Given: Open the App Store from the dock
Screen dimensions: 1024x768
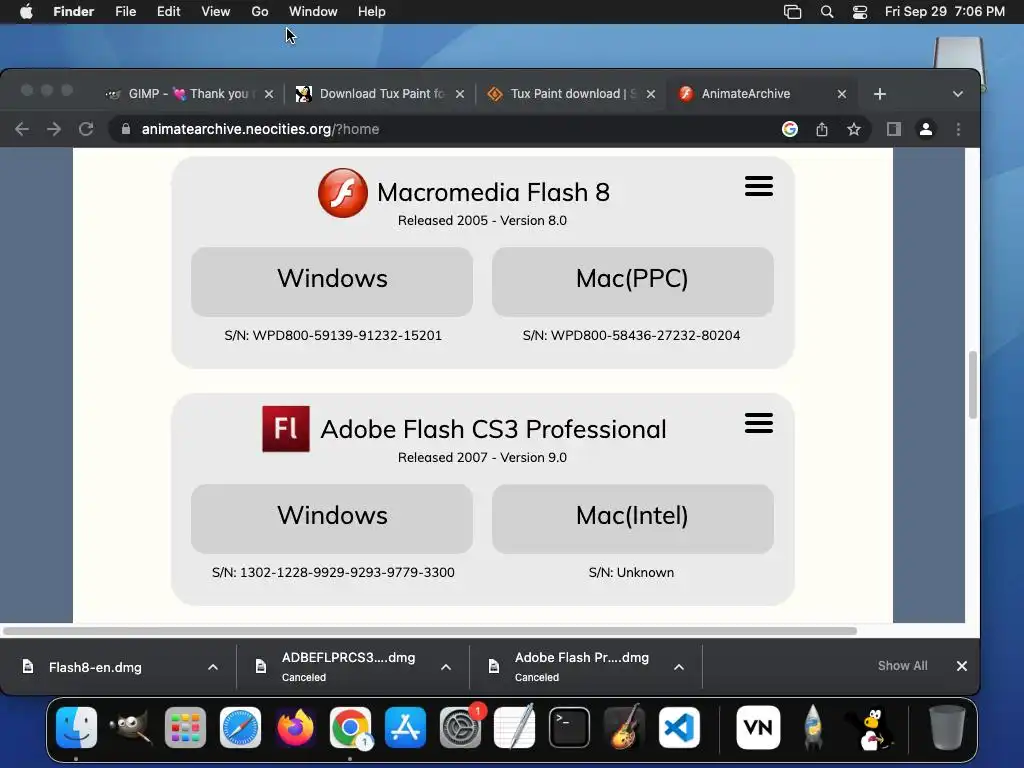Looking at the screenshot, I should pos(405,728).
